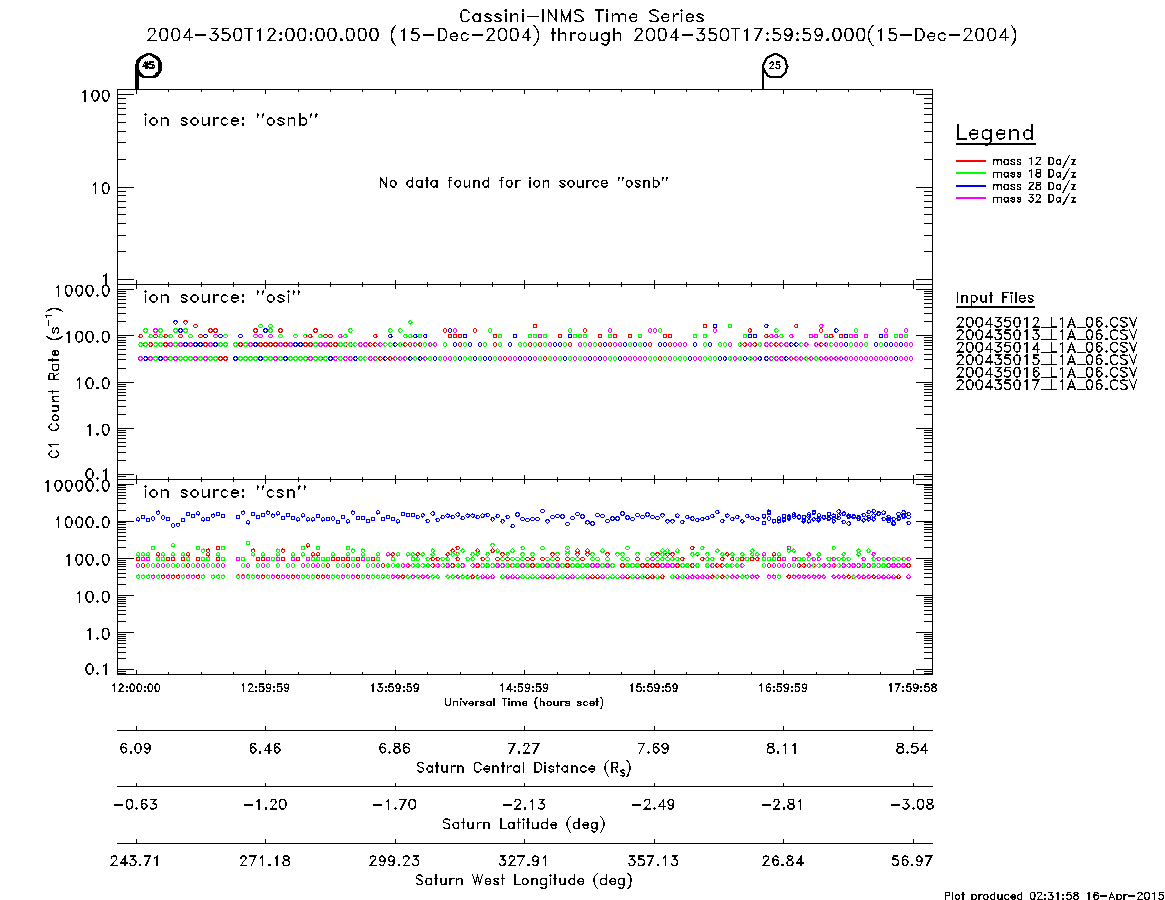This screenshot has width=1165, height=900.
Task: Click the 16:59:59 time tick label
Action: tap(782, 688)
